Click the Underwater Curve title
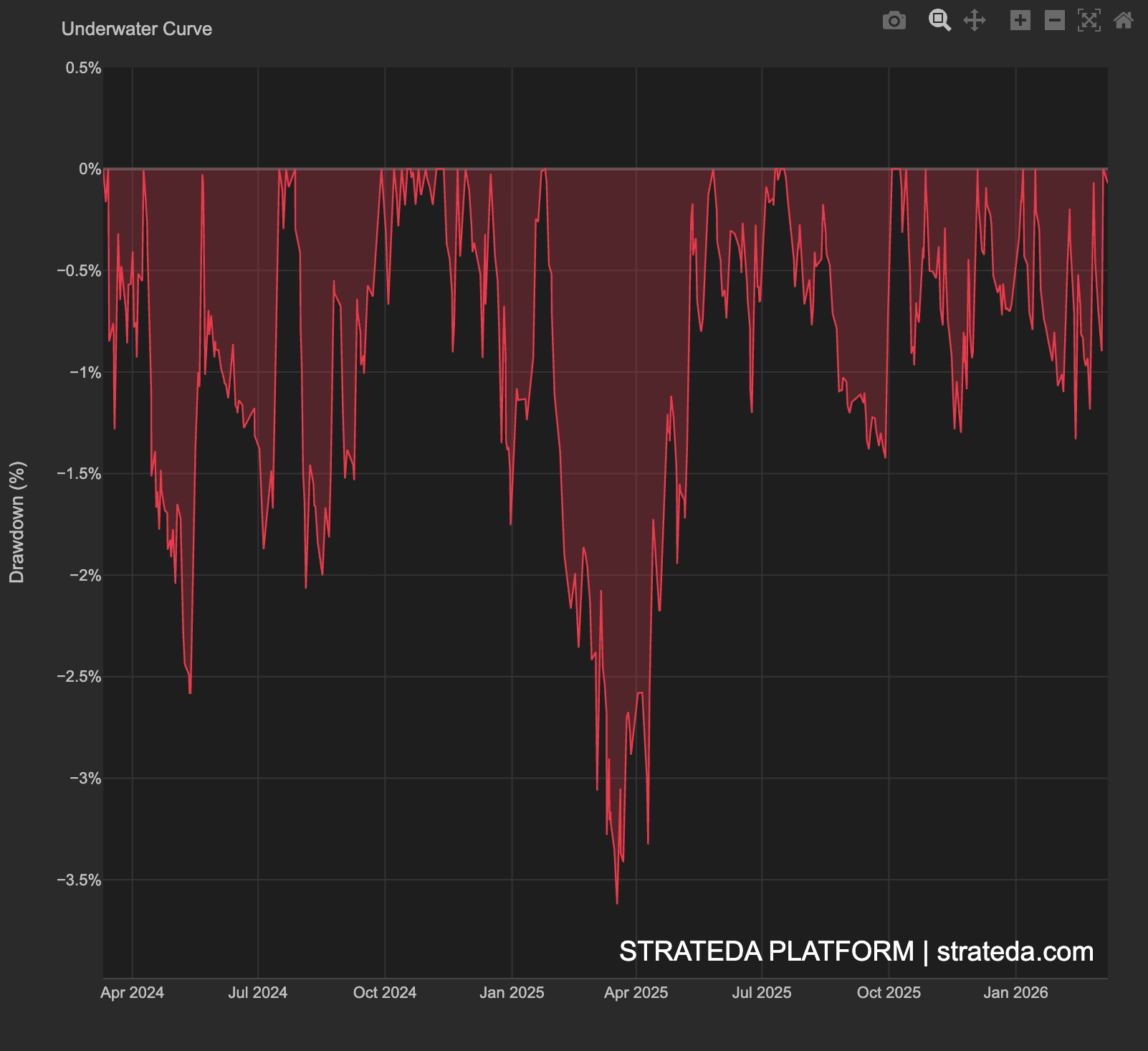Viewport: 1148px width, 1051px height. [x=136, y=29]
